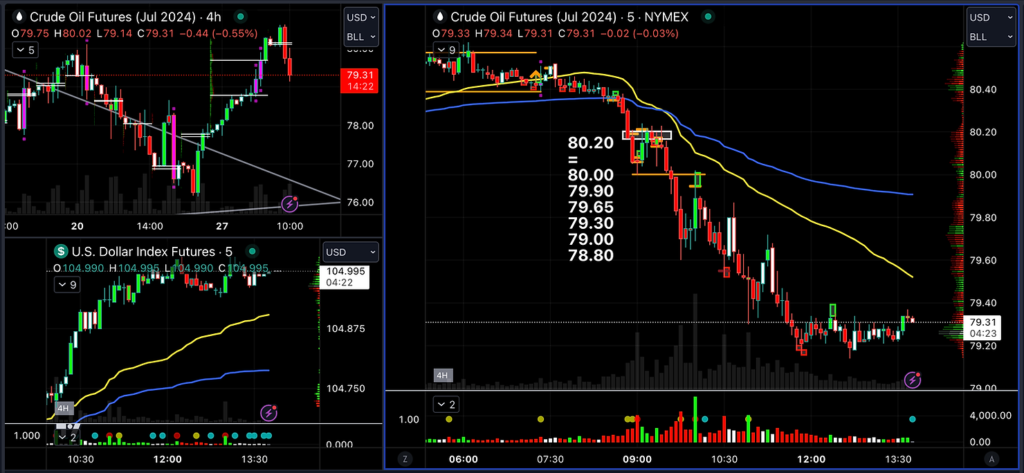Viewport: 1024px width, 473px height.
Task: Open the BLL unit dropdown on the 4h crude chart
Action: [361, 37]
